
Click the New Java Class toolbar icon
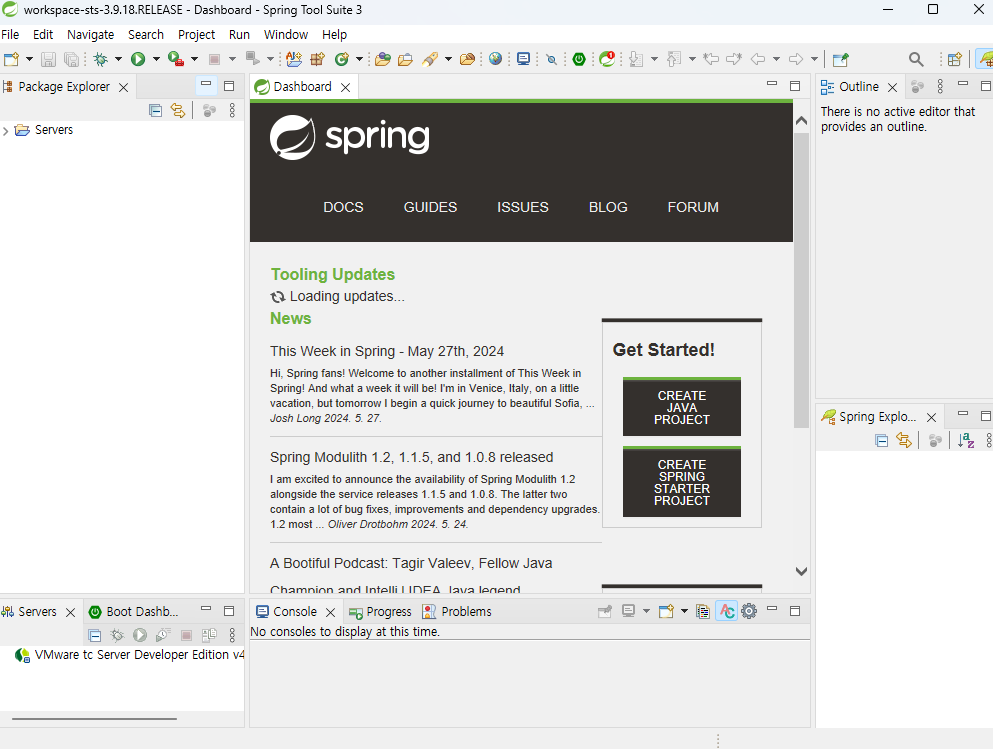(341, 60)
